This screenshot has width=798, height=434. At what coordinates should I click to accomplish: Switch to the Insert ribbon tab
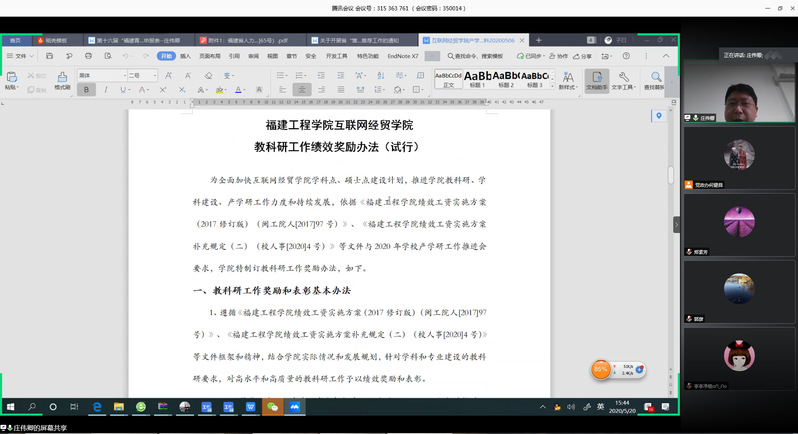pyautogui.click(x=185, y=56)
